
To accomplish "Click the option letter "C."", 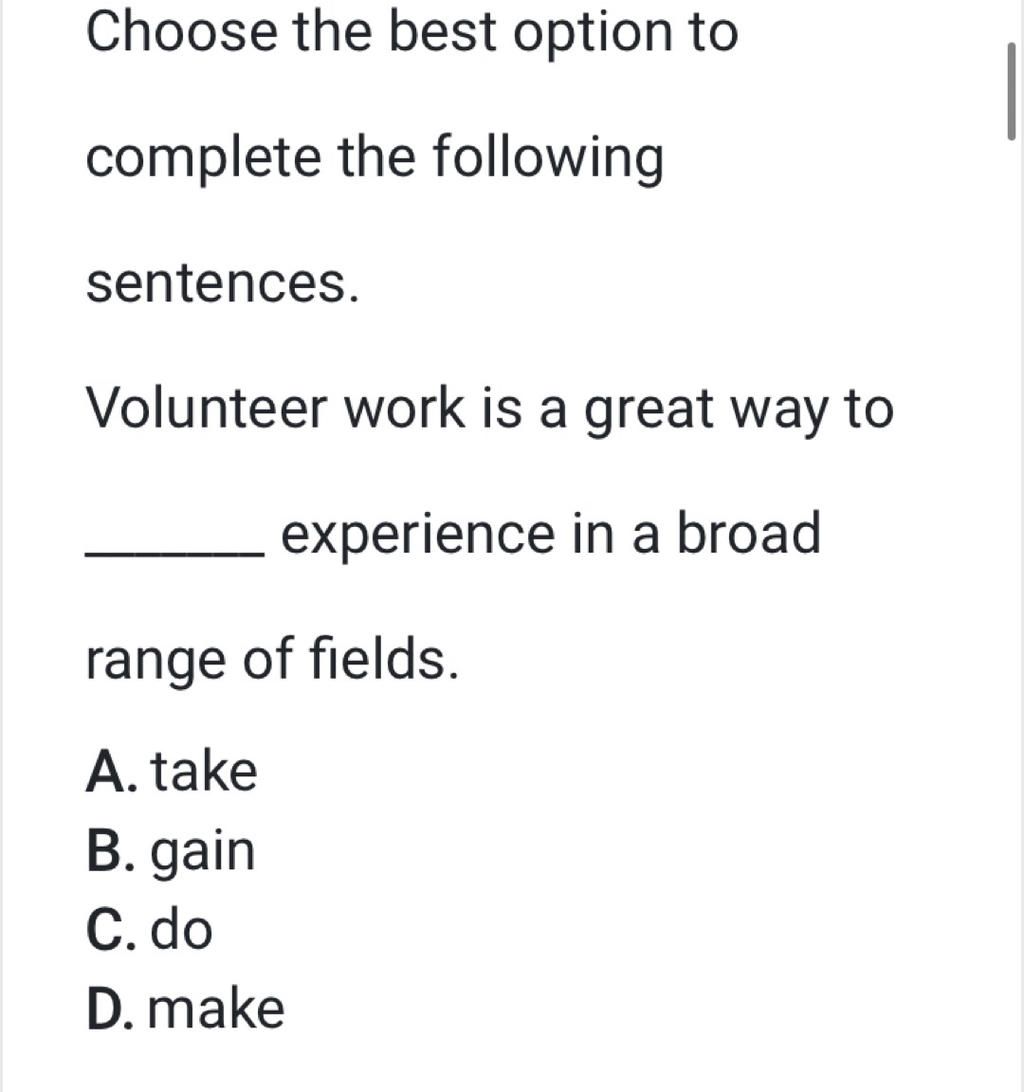I will click(x=111, y=929).
